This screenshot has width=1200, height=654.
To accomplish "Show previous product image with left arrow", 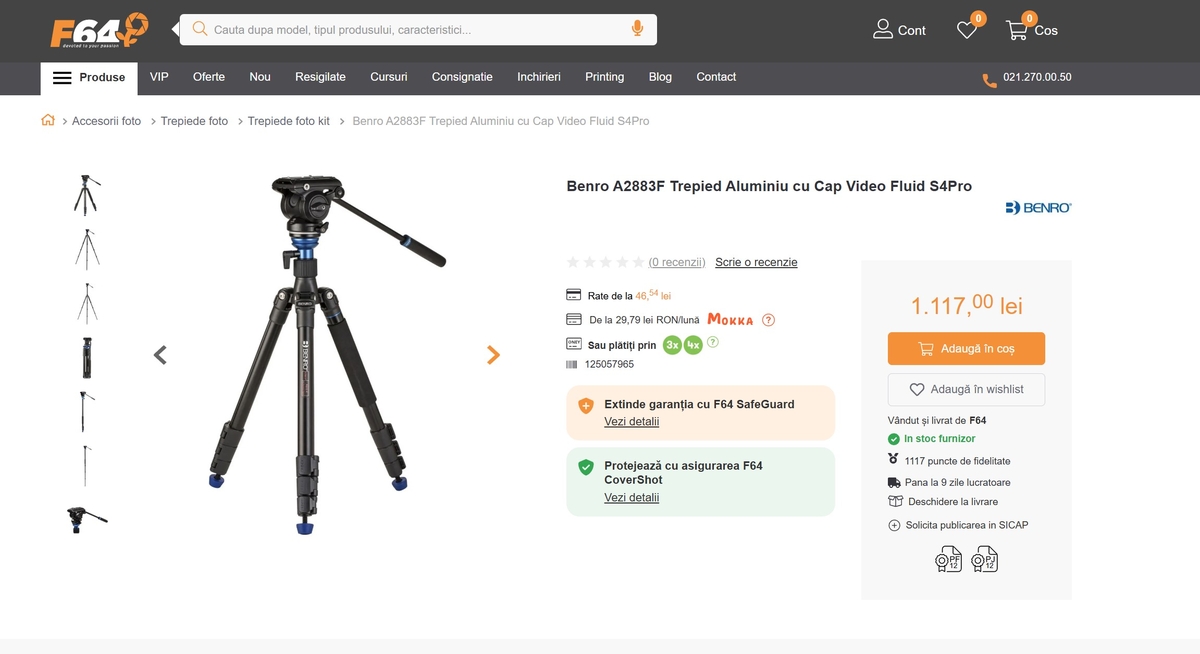I will tap(160, 355).
